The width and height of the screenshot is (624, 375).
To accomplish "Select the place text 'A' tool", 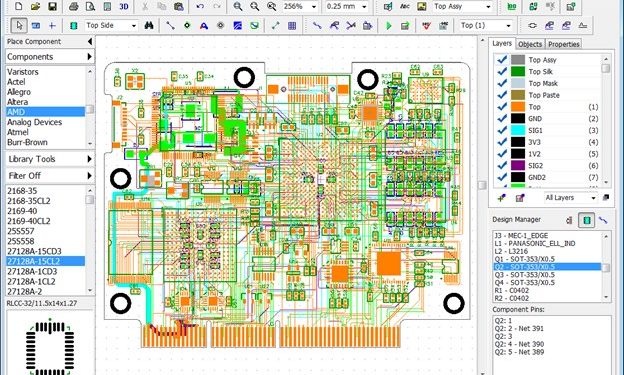I will click(x=204, y=25).
